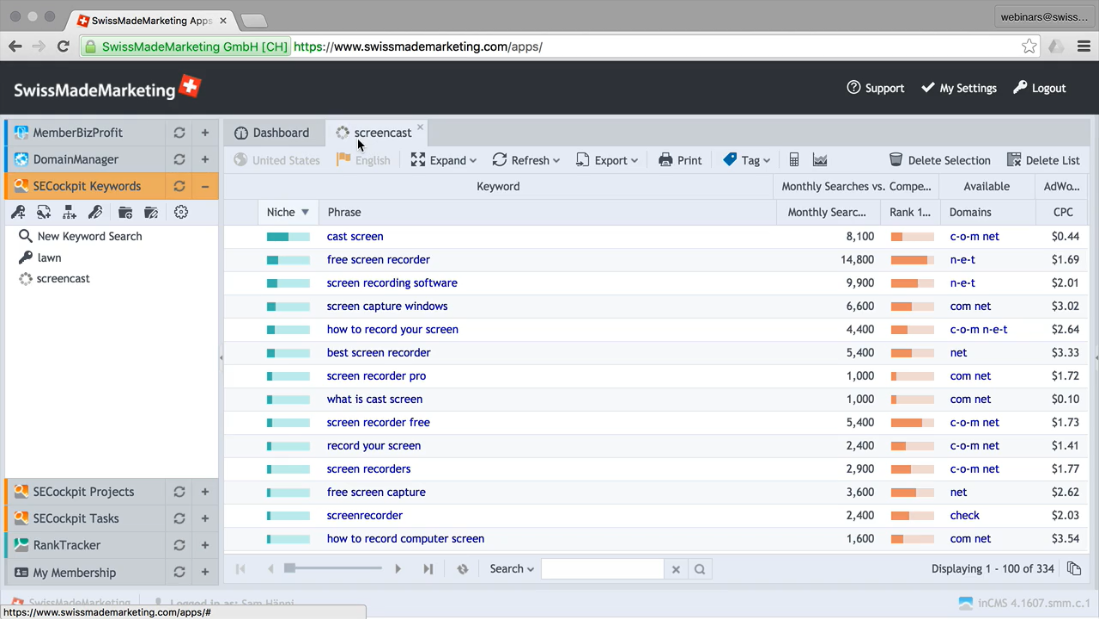Click the chart graph icon in the toolbar
This screenshot has width=1099, height=619.
coord(820,160)
